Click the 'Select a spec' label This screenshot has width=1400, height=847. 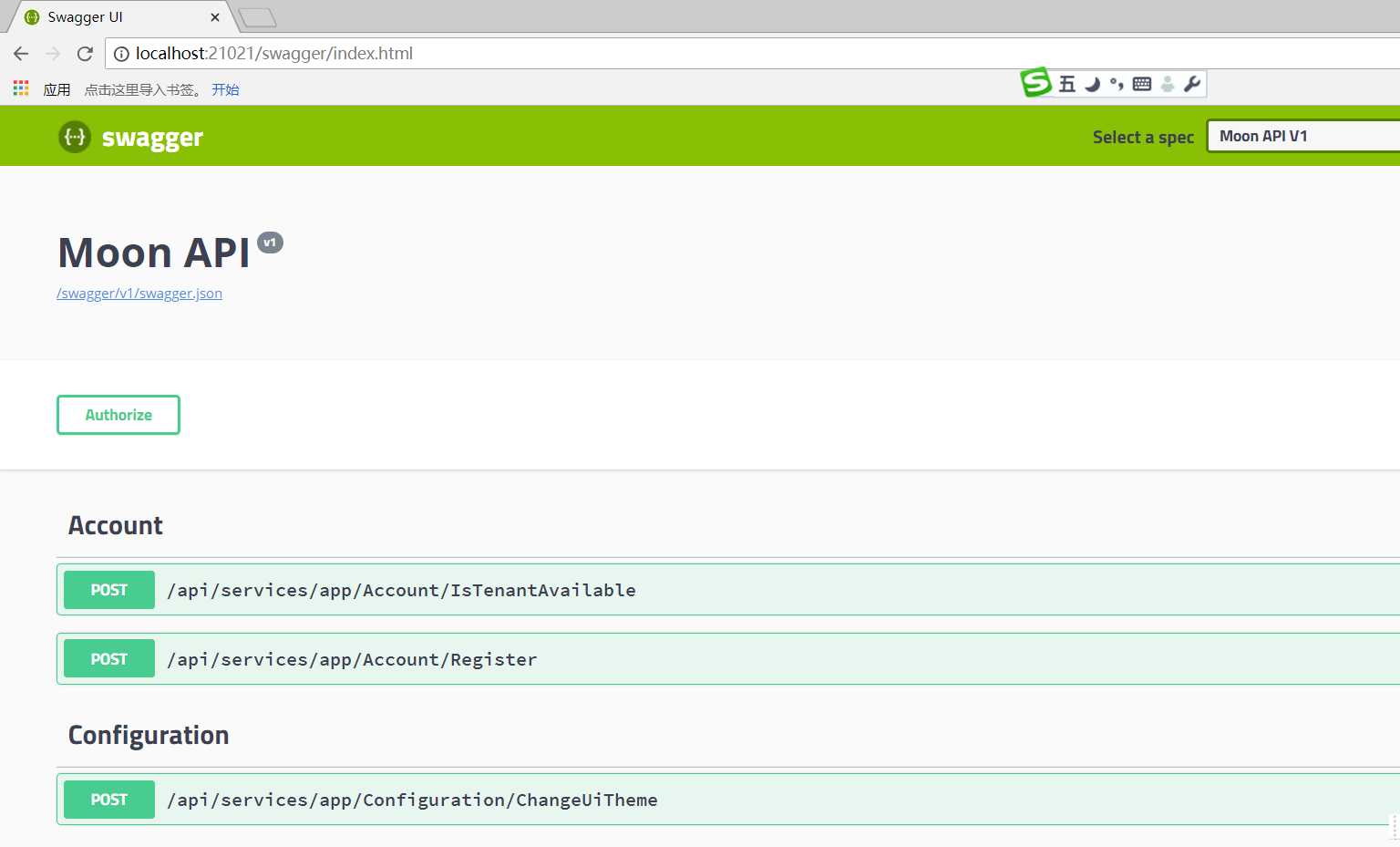(1143, 137)
